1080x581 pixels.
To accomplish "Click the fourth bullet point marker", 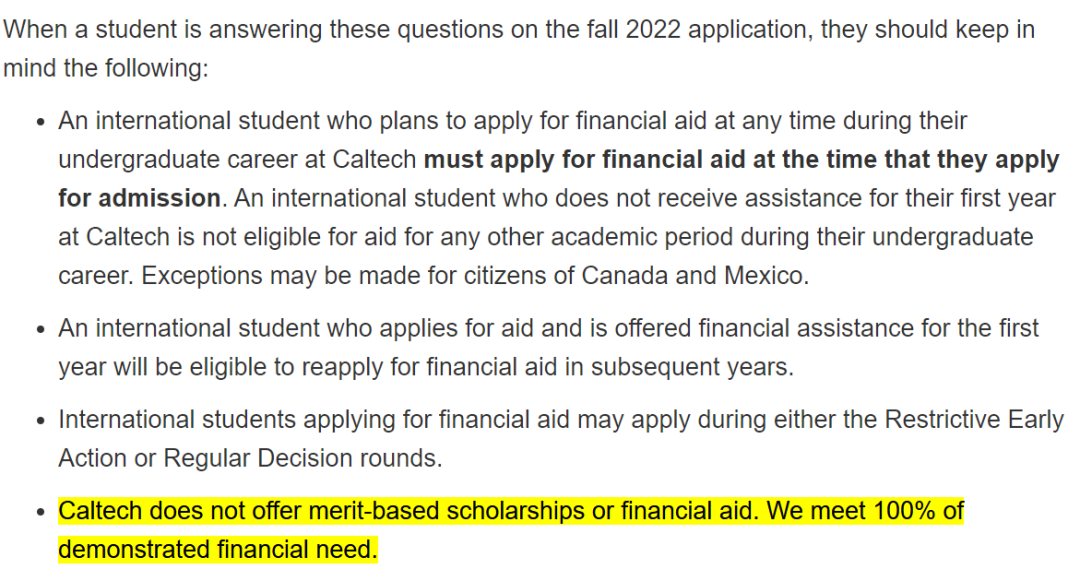I will pos(41,513).
